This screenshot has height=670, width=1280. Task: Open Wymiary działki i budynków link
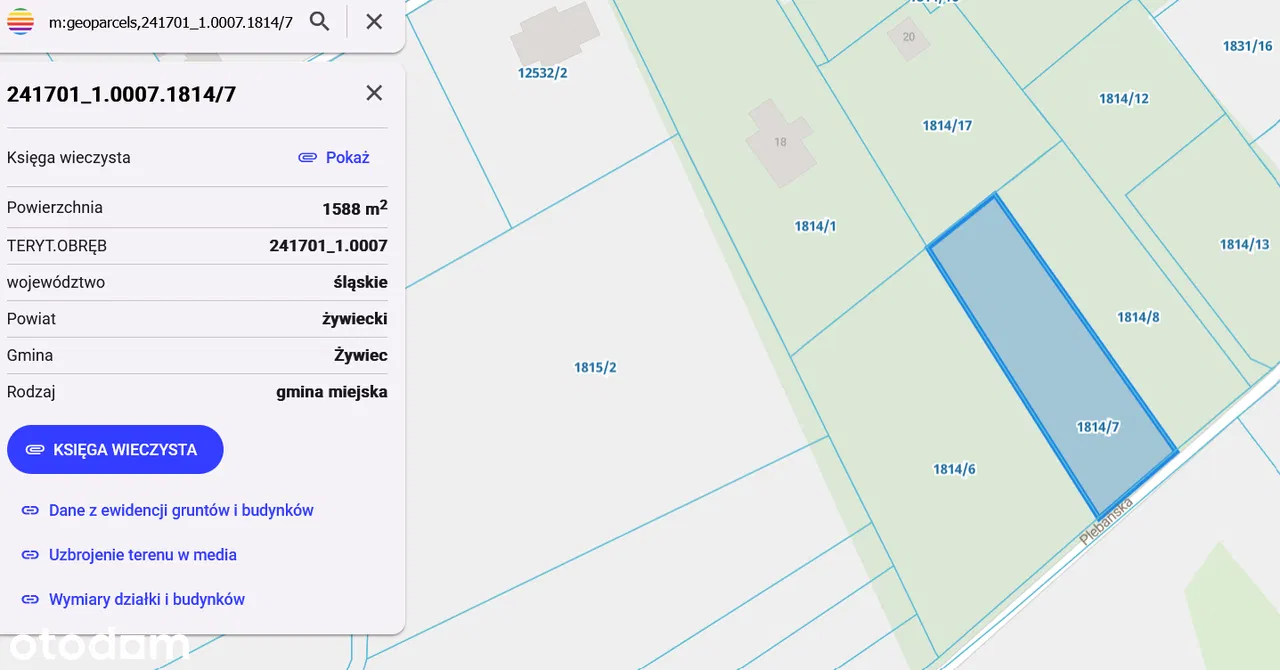(x=147, y=600)
